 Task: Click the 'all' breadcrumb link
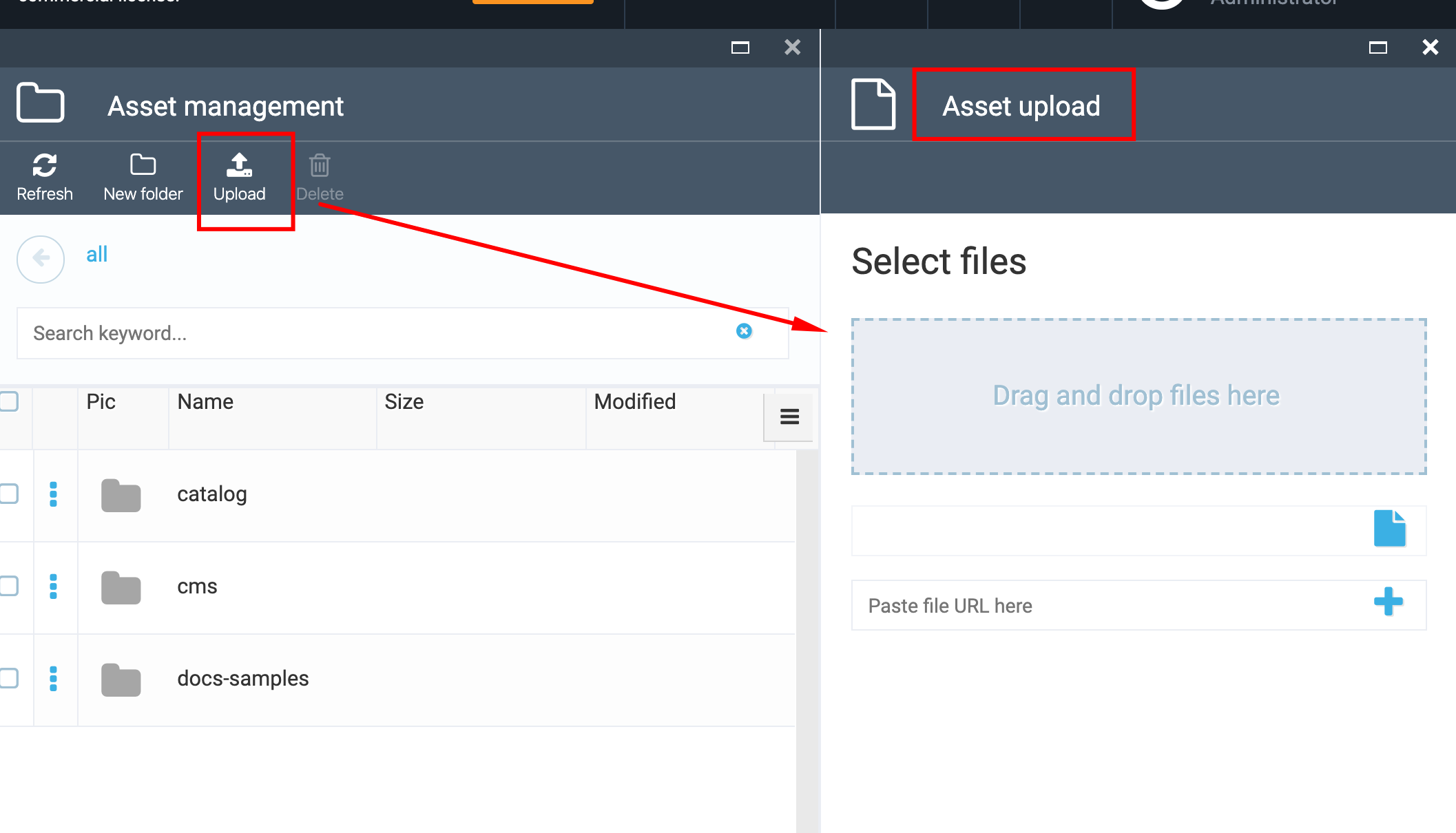[96, 255]
